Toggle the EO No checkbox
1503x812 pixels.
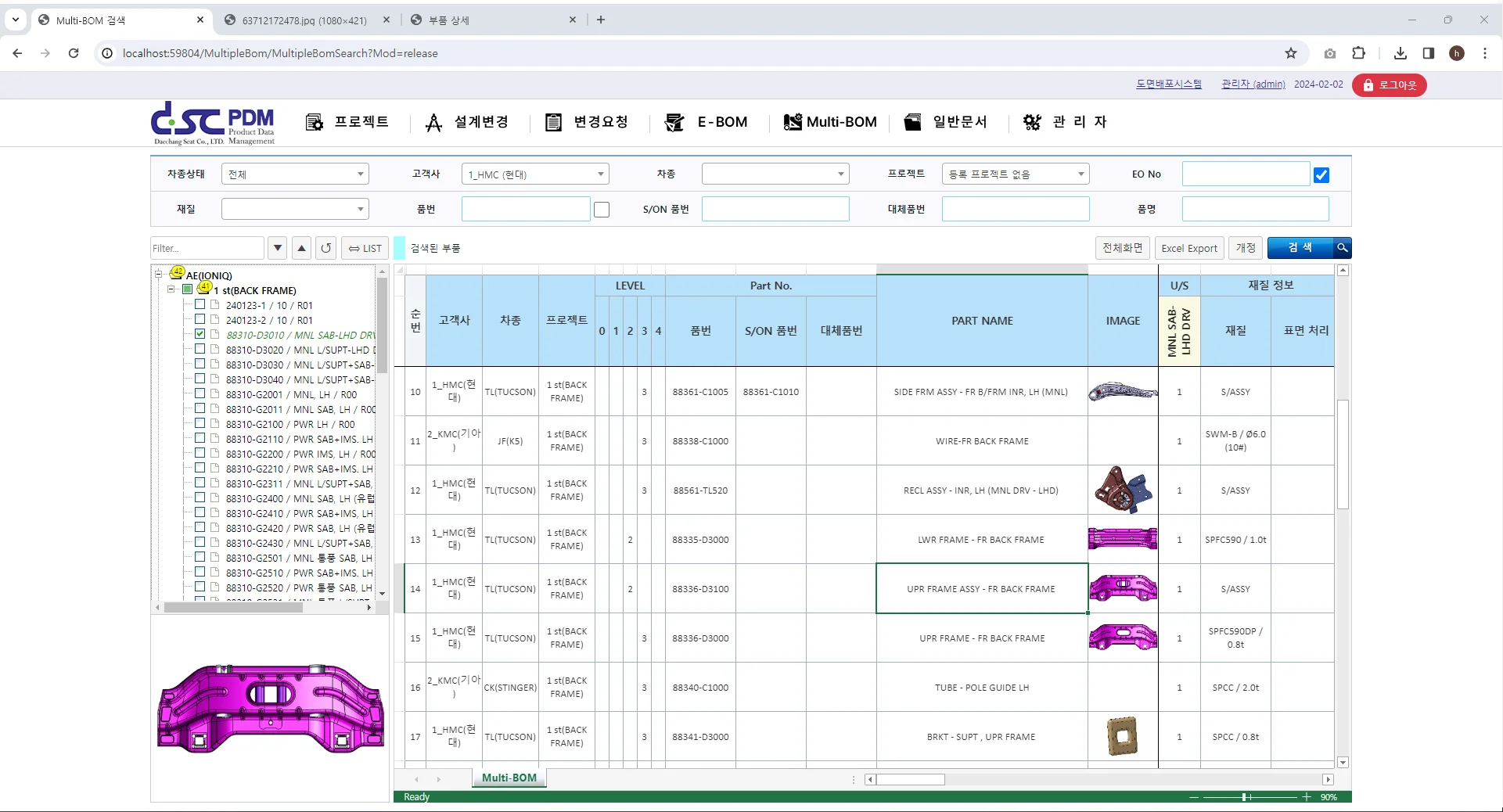point(1321,175)
